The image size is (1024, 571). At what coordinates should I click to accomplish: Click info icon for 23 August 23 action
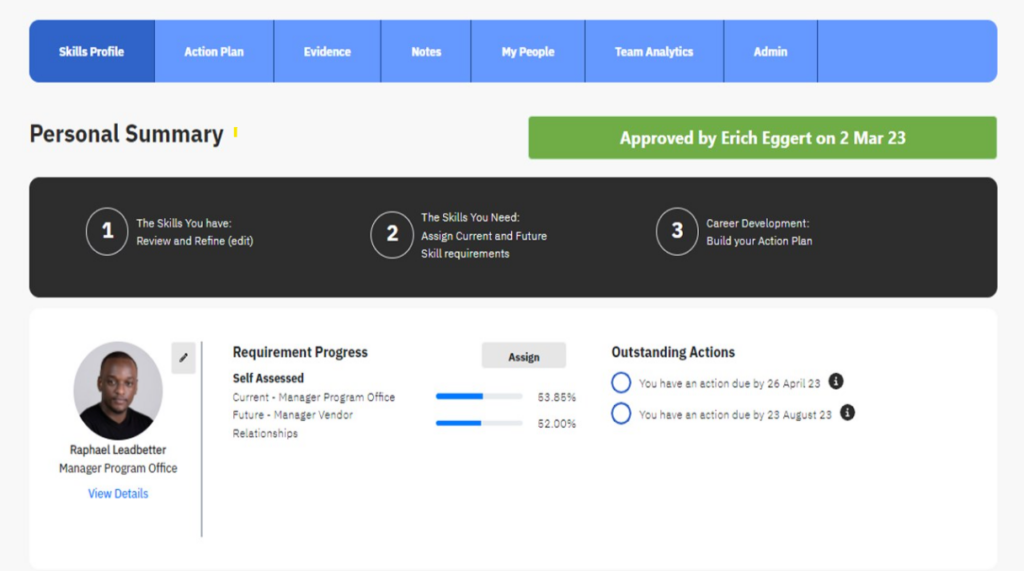(x=847, y=413)
